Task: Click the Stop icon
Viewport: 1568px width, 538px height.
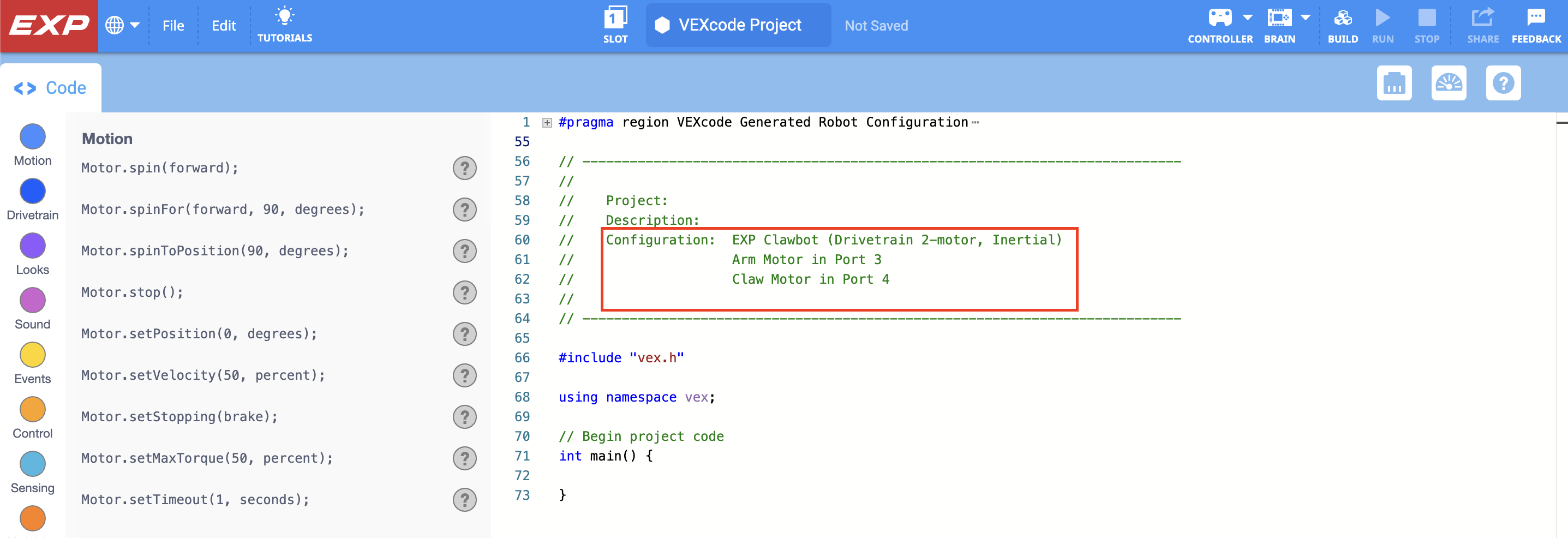Action: click(1427, 18)
